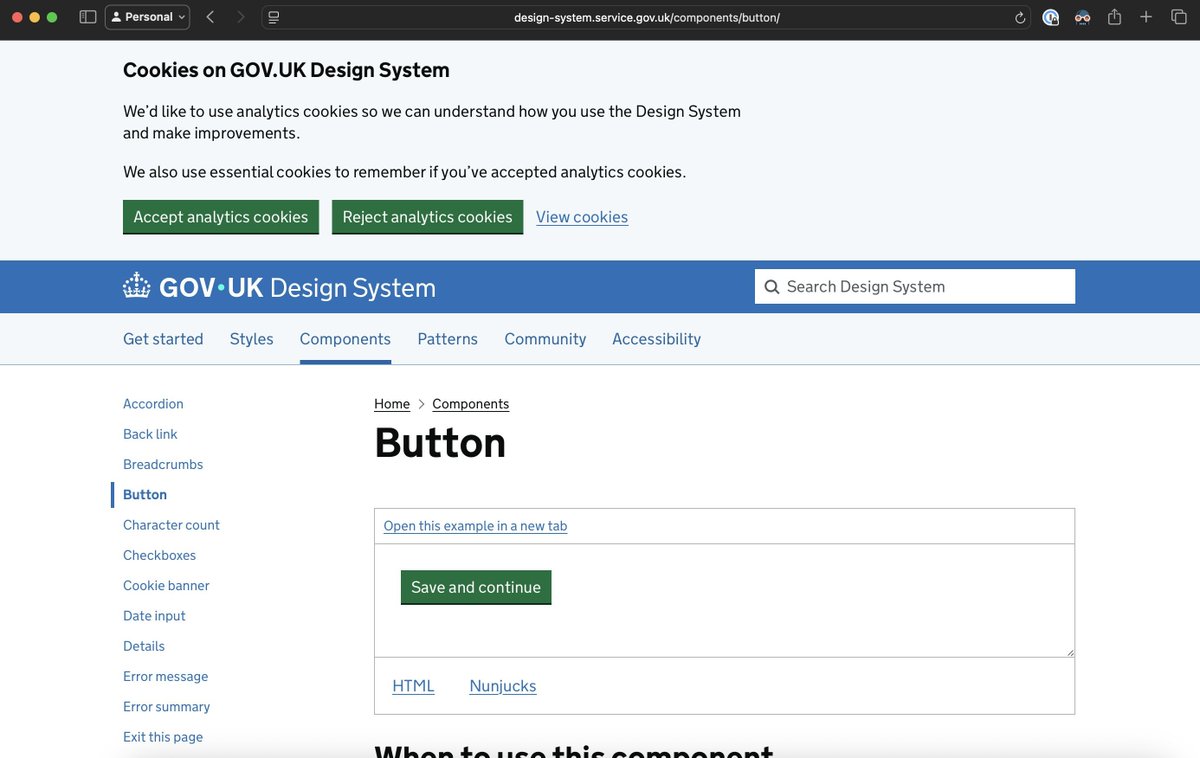
Task: Reload the page with the refresh icon
Action: 1020,17
